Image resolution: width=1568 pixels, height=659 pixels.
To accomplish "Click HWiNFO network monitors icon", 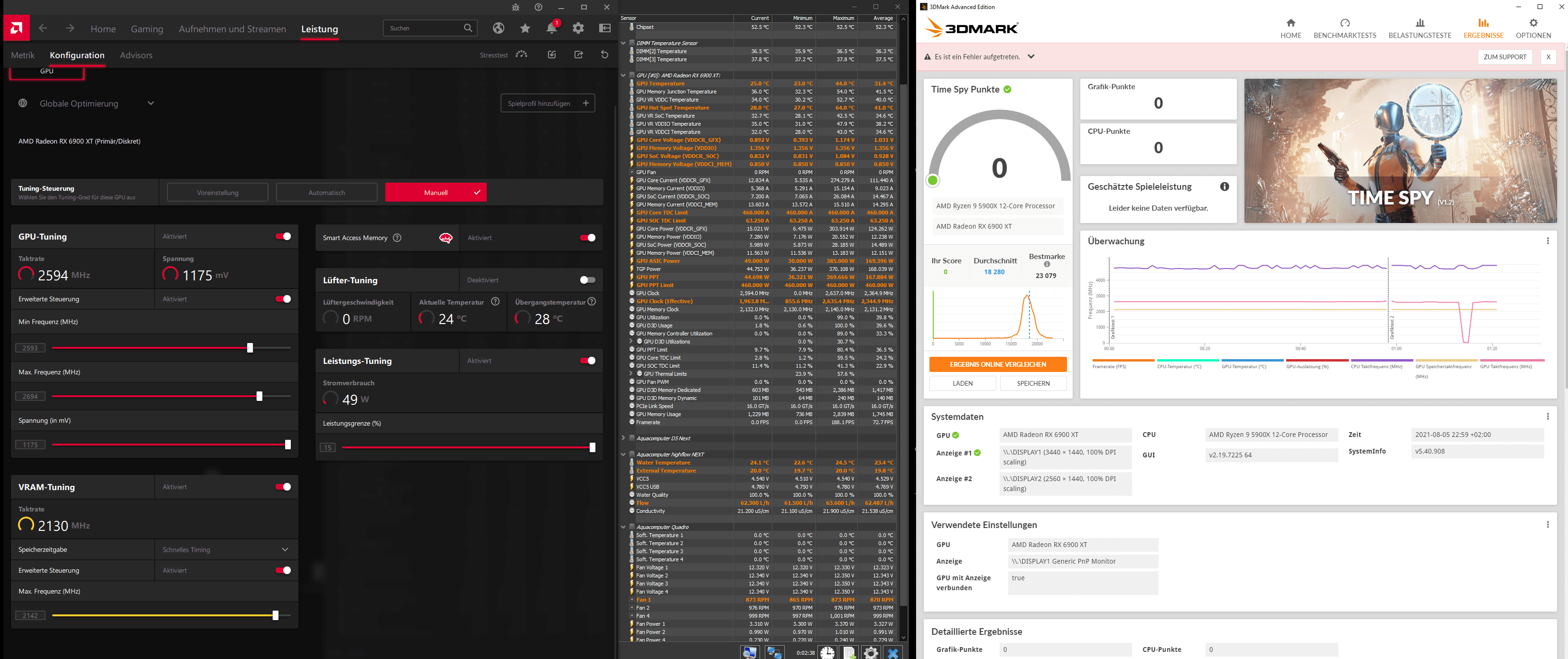I will (x=774, y=652).
